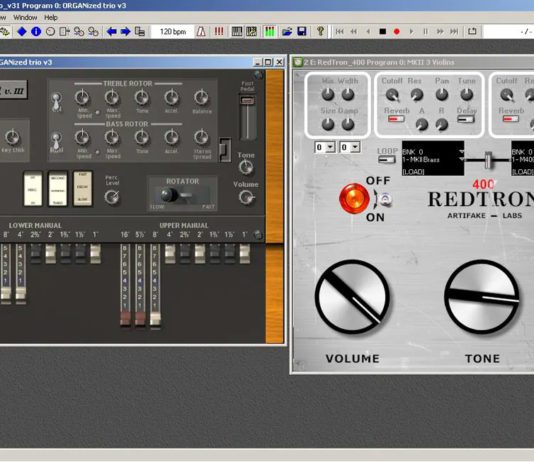Toggle the Delay switch in RedTron
Screen dimensions: 534x462
[466, 119]
